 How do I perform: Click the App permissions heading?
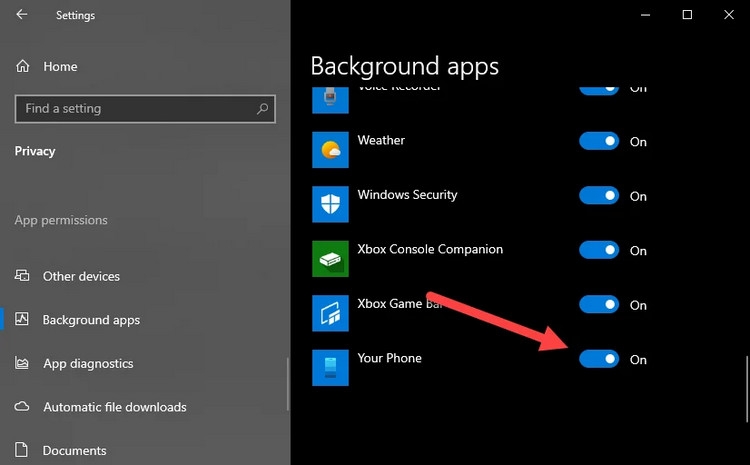pos(61,221)
